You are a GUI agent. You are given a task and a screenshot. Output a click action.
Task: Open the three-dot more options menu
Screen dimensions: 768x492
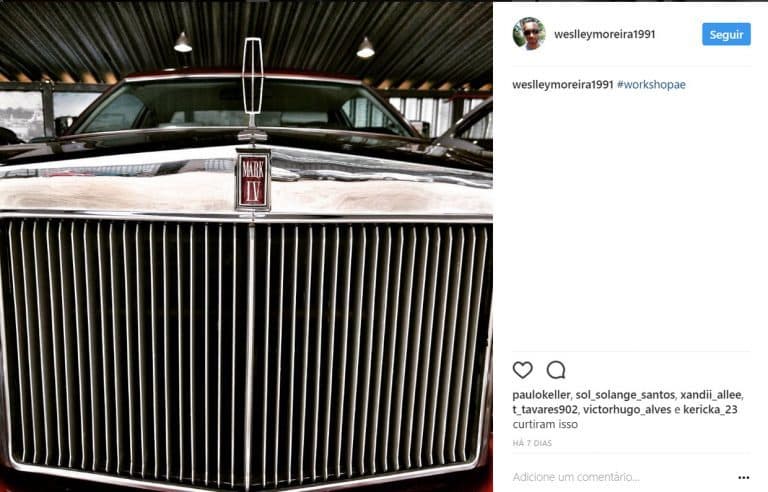tap(744, 477)
